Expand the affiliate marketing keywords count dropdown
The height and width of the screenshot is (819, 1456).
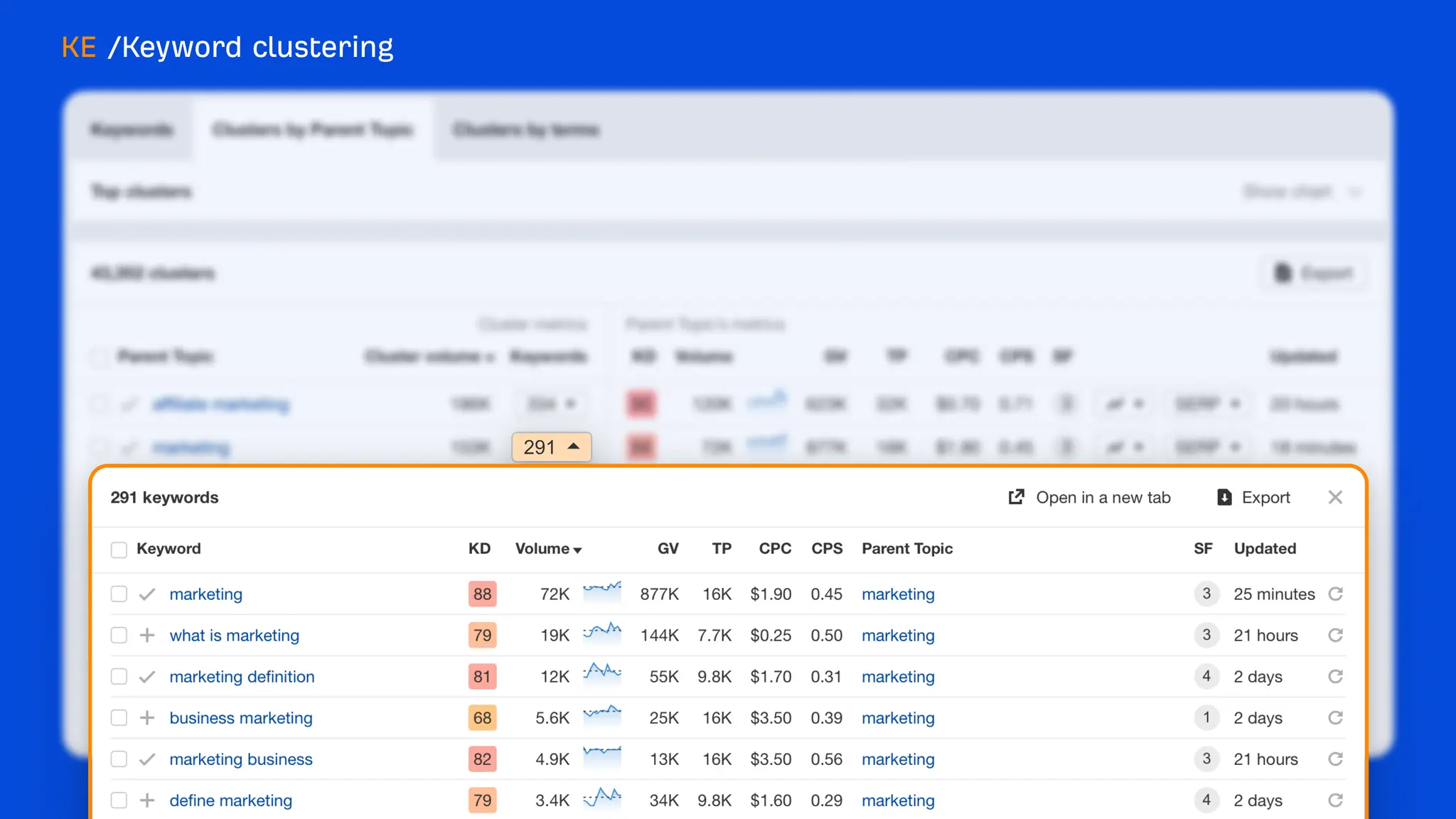point(552,404)
